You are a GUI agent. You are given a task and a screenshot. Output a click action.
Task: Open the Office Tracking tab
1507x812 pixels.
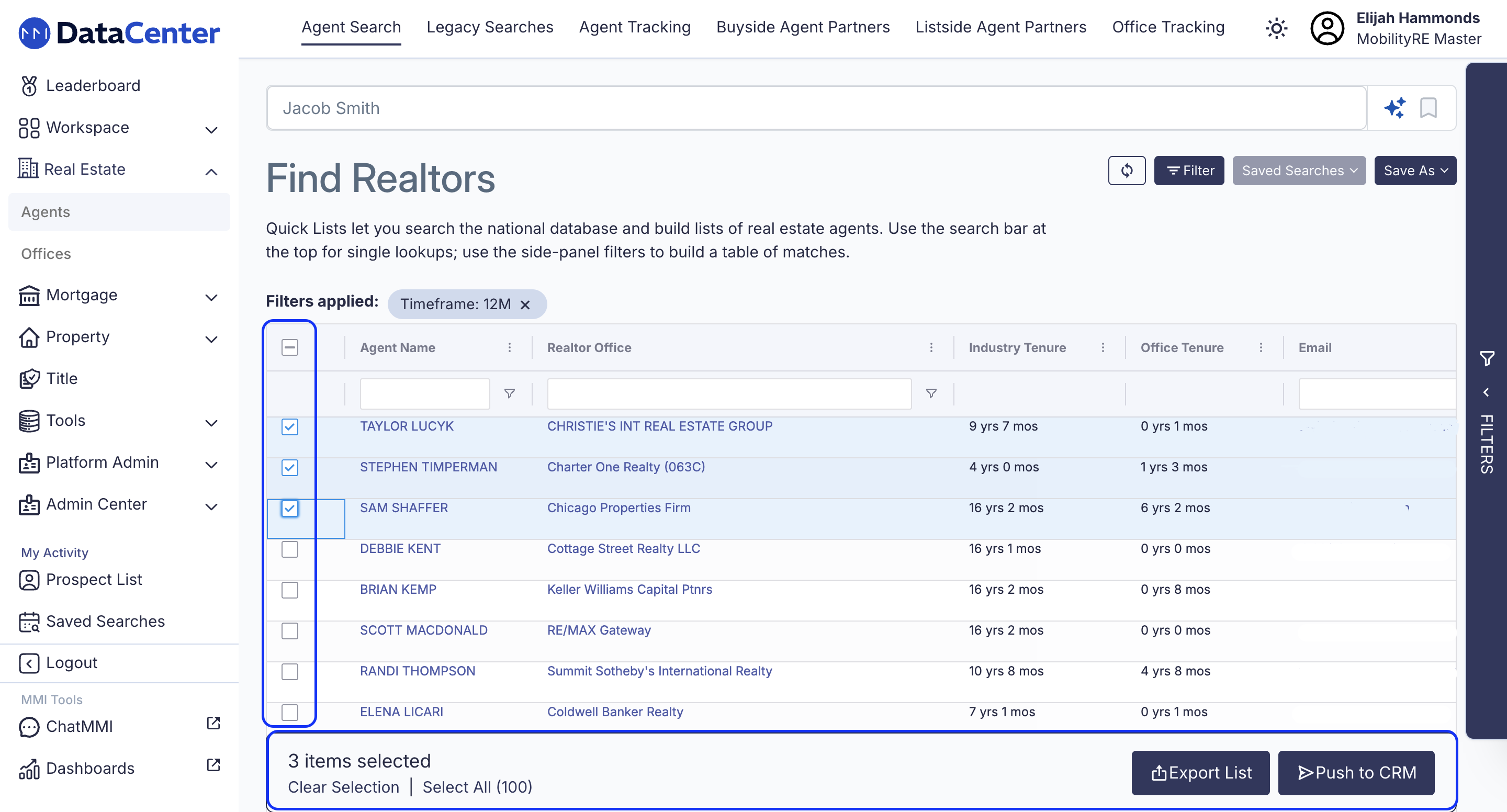point(1168,28)
